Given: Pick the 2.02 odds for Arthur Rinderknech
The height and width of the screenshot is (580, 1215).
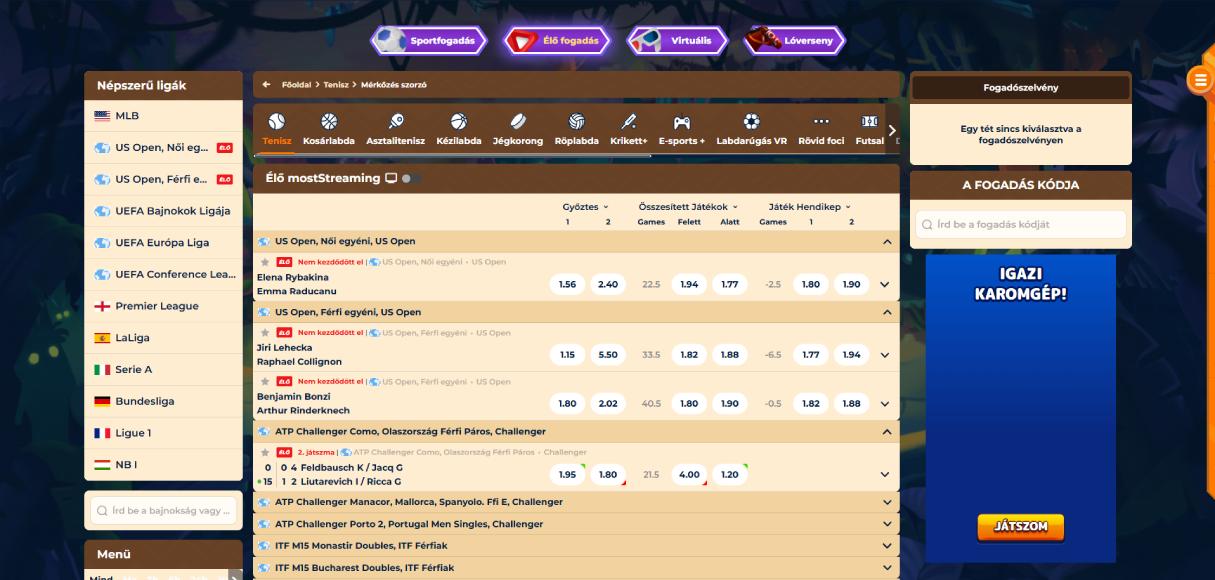Looking at the screenshot, I should 607,403.
